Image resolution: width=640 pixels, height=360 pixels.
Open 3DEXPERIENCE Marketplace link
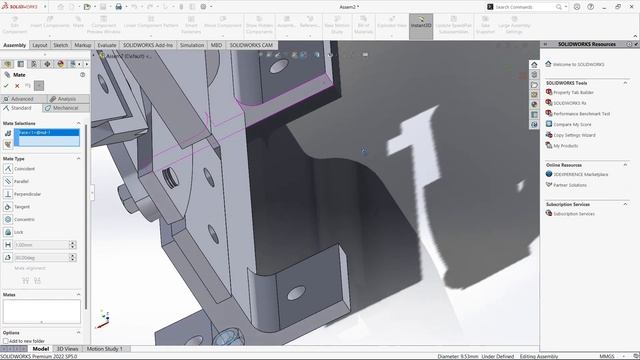(580, 174)
